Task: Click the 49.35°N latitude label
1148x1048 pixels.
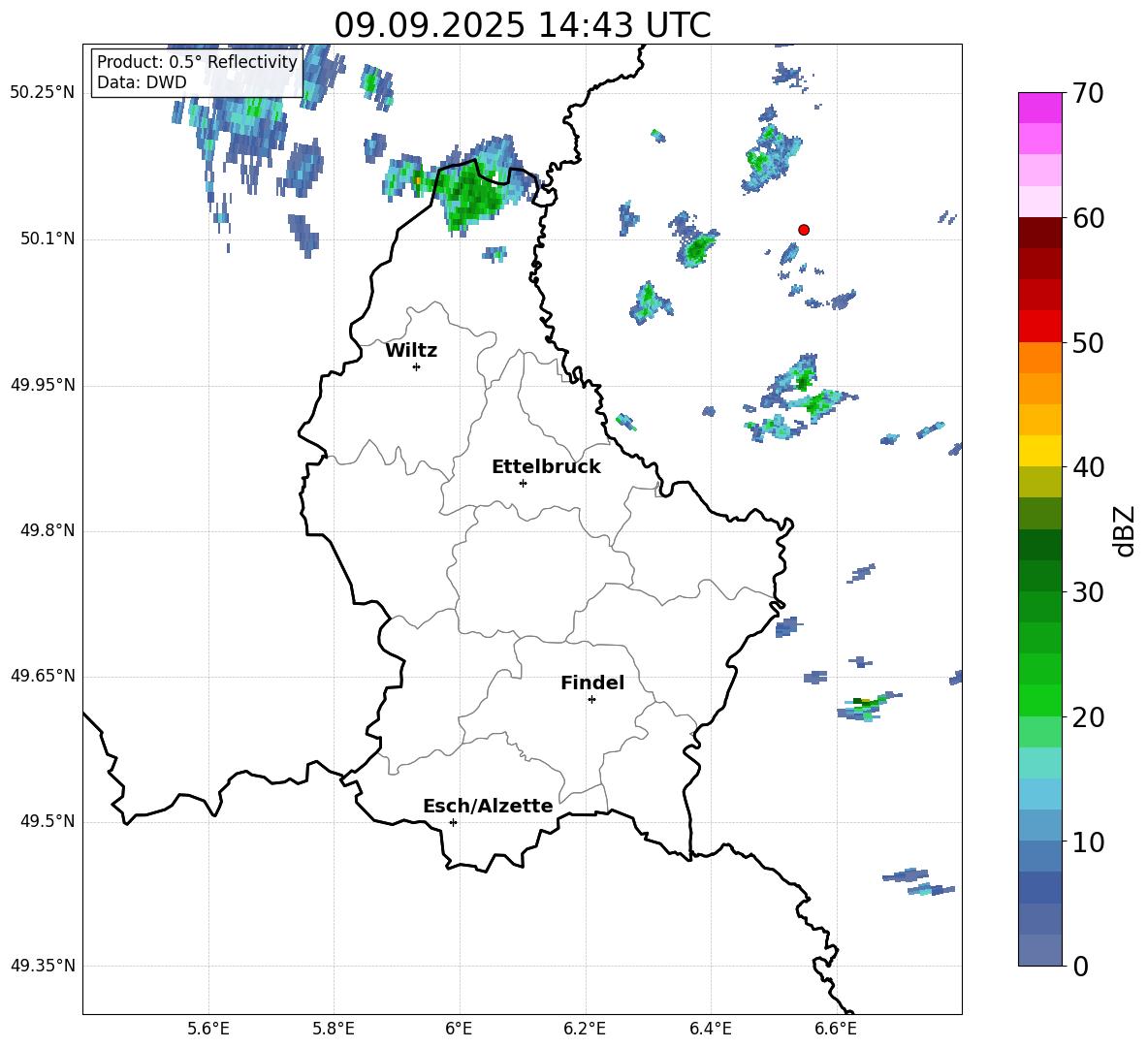Action: click(43, 966)
